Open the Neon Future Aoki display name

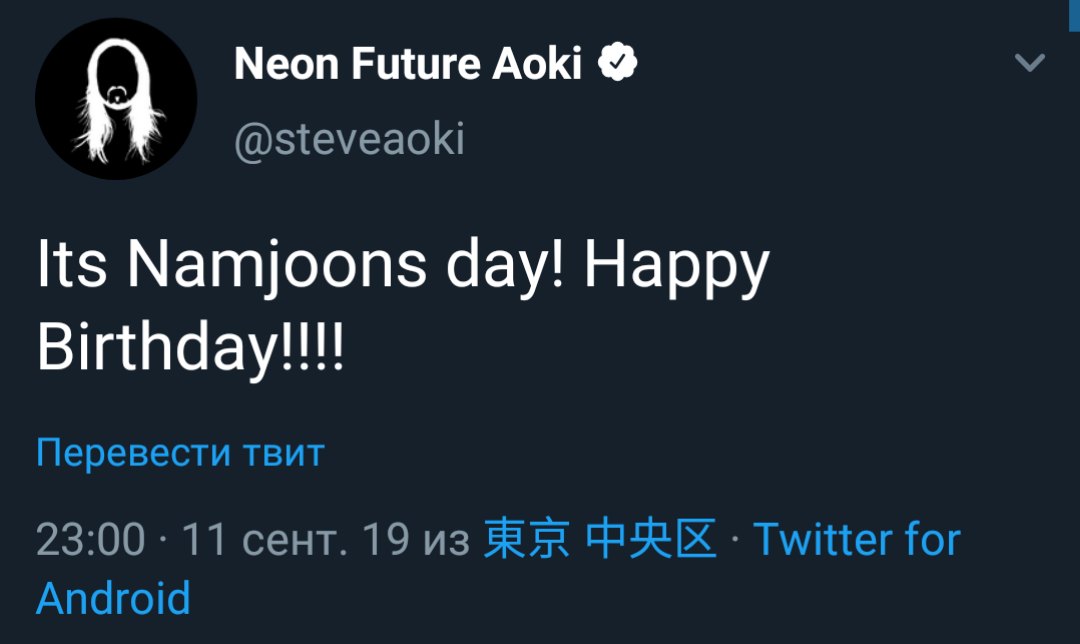coord(407,65)
